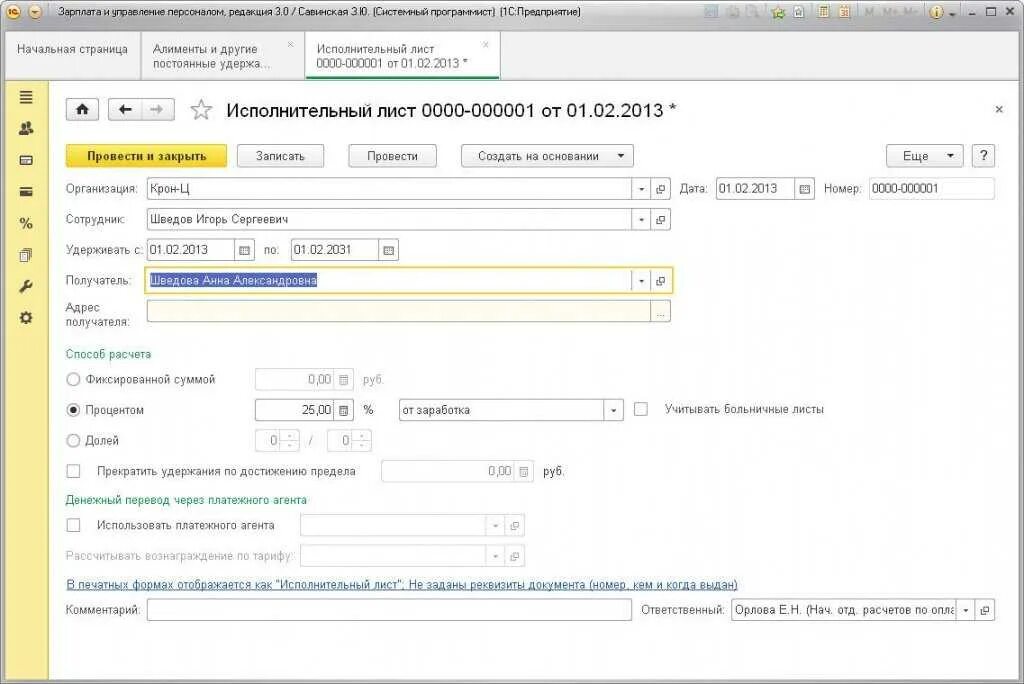Go to home via the house button
Viewport: 1024px width, 684px height.
pos(82,110)
